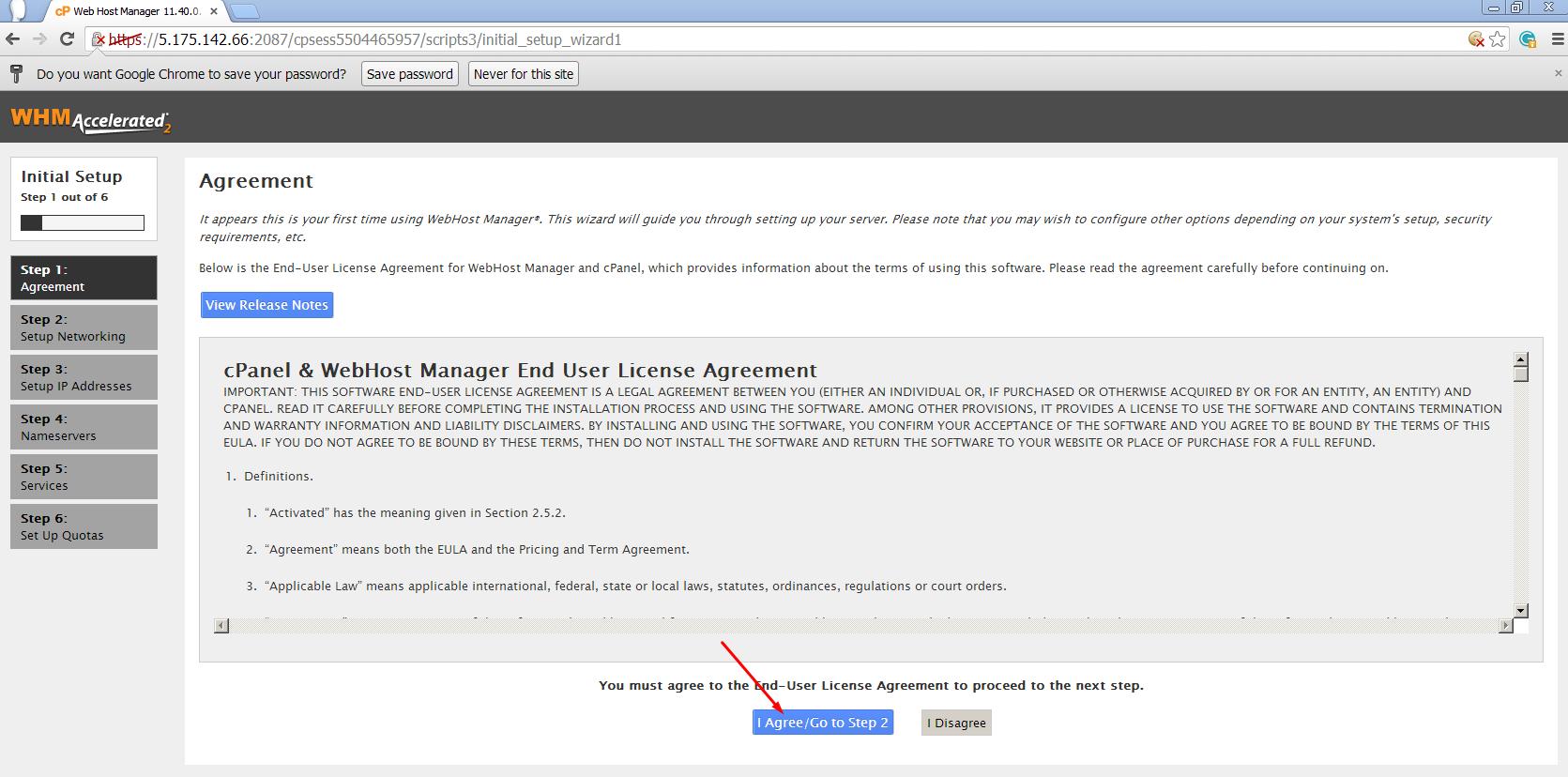Screen dimensions: 1568x777
Task: Go back using the browser back arrow
Action: (x=12, y=39)
